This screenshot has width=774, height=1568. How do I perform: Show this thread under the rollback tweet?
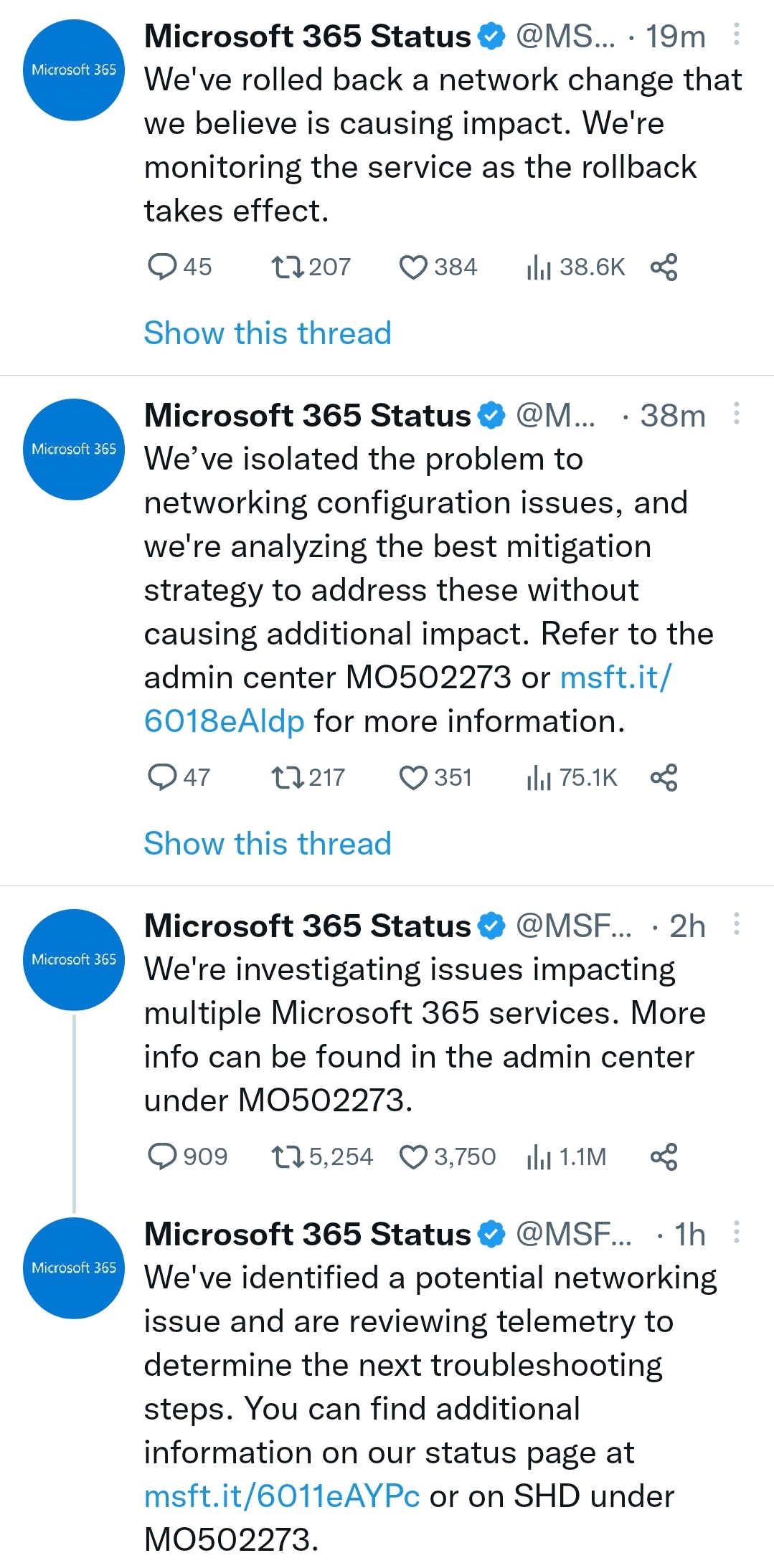(268, 333)
